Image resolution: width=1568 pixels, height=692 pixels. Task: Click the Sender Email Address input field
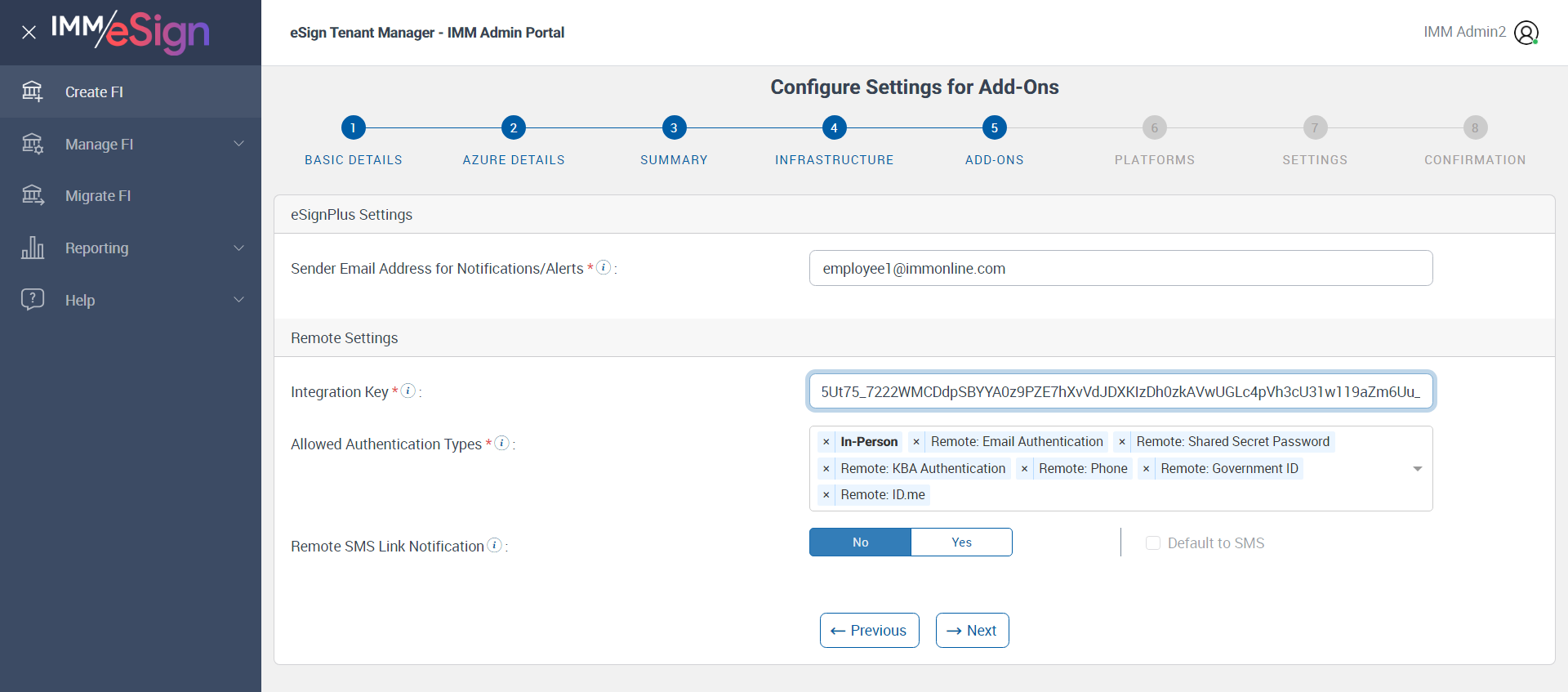coord(1120,268)
